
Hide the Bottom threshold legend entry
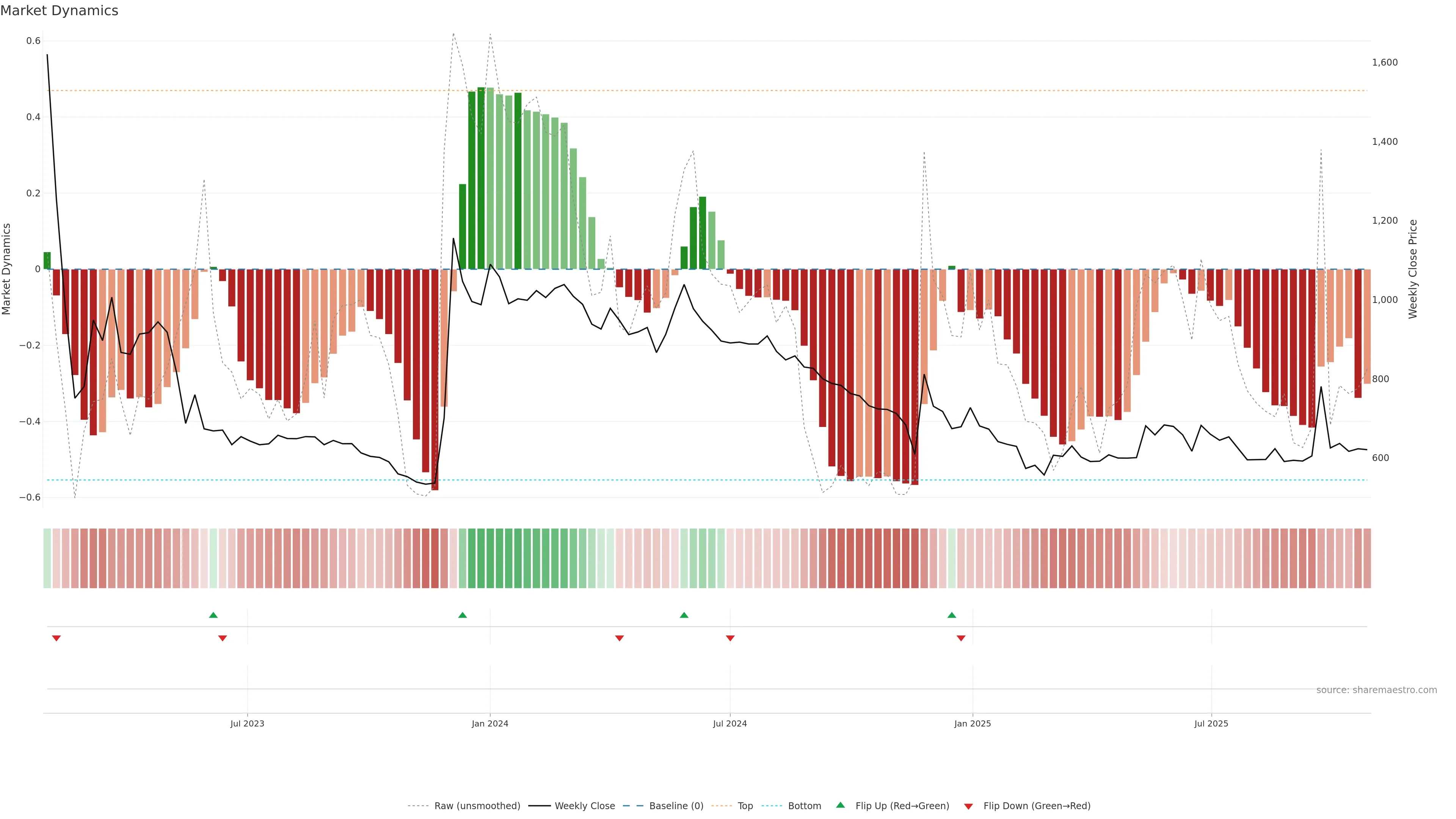click(x=804, y=806)
